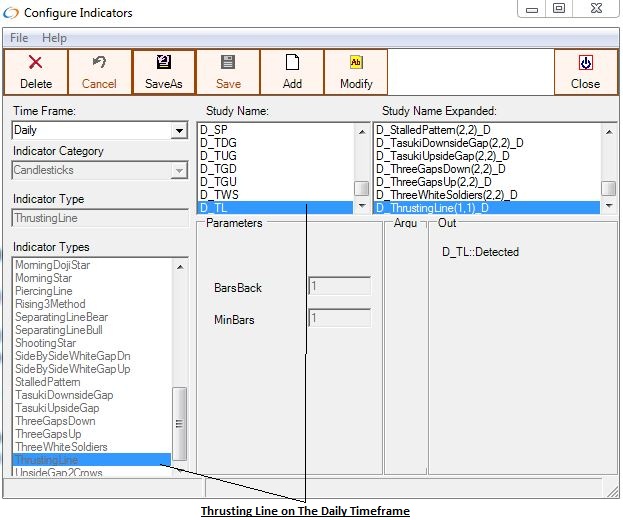Screen dimensions: 623x520
Task: Open the File menu
Action: click(x=19, y=38)
